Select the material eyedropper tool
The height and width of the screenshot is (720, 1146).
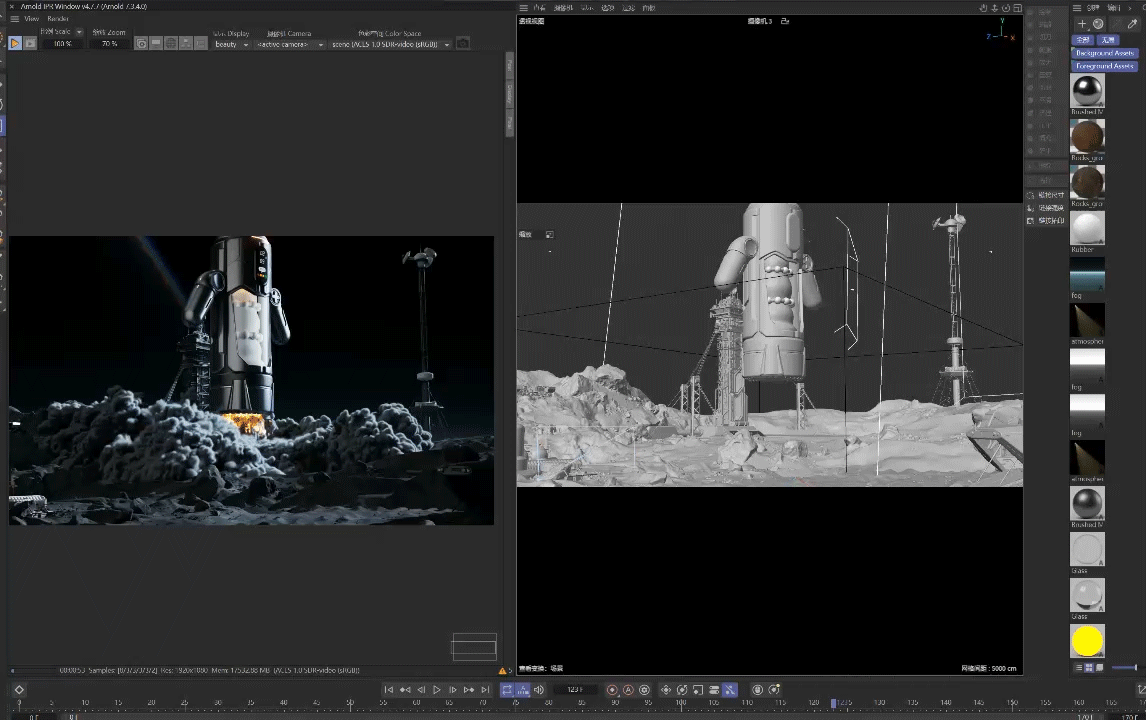(x=1132, y=24)
